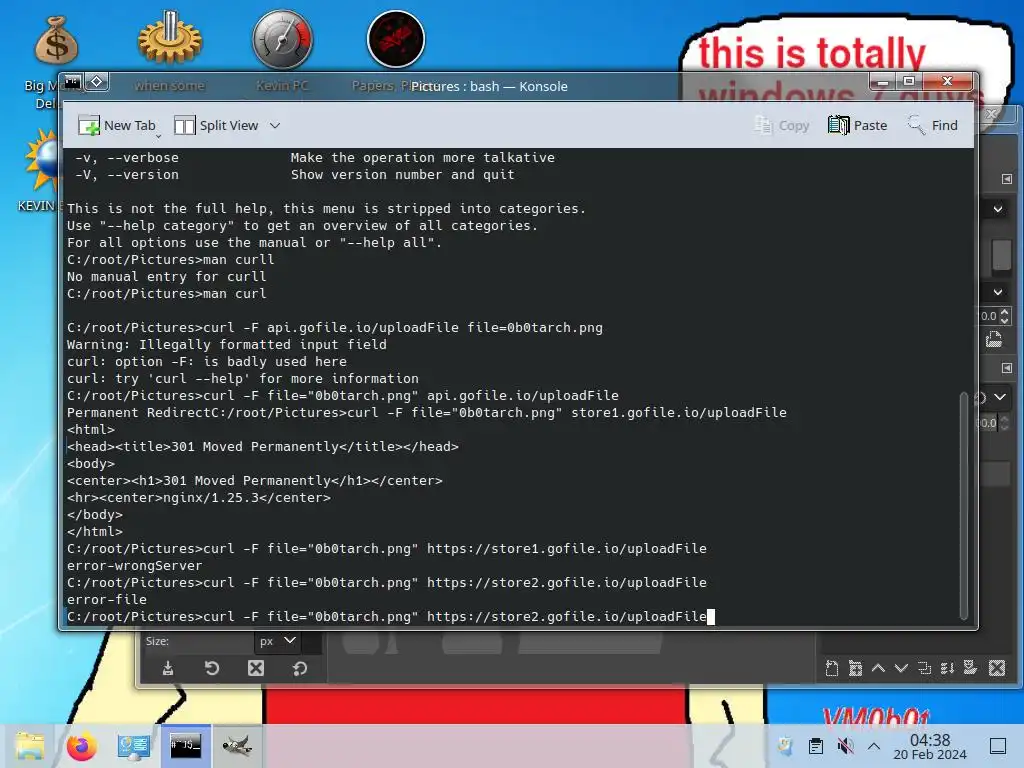Open a New Tab in Konsole

[x=117, y=125]
